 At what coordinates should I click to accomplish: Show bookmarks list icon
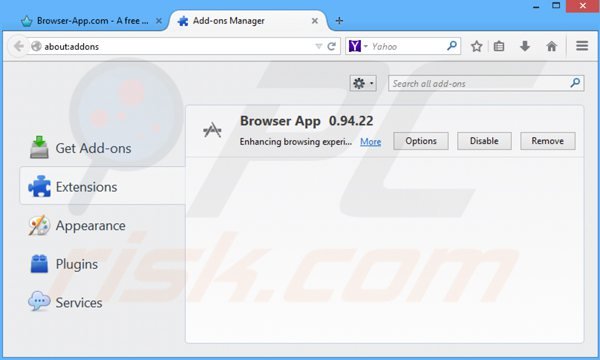click(499, 46)
